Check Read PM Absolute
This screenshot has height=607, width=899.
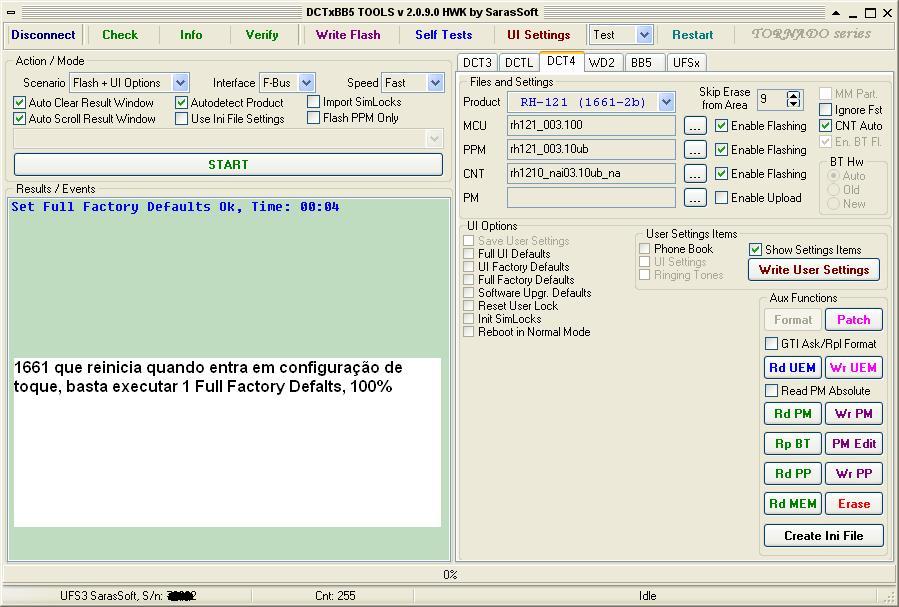pyautogui.click(x=772, y=390)
